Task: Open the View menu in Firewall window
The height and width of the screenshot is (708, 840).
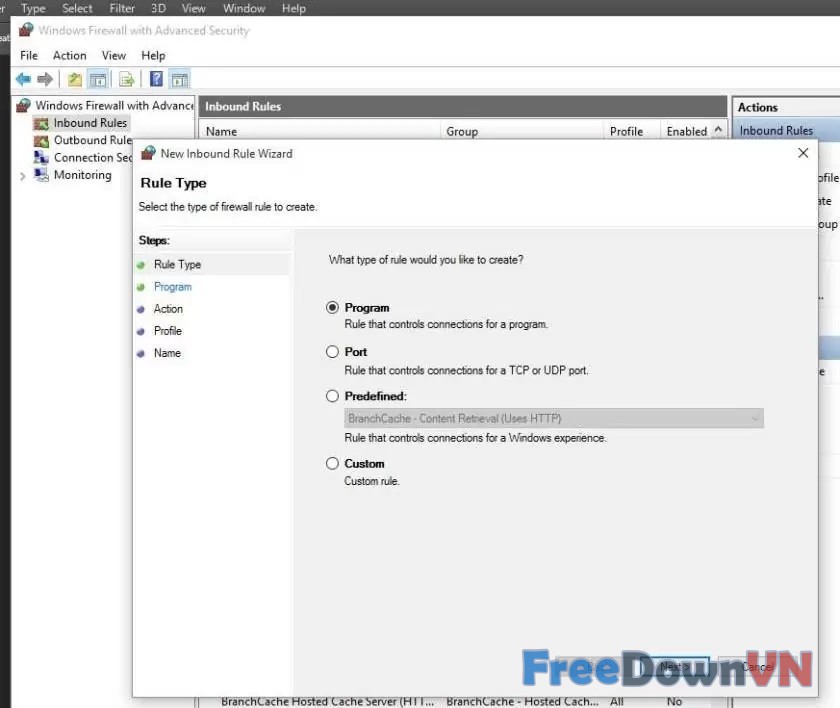Action: coord(114,55)
